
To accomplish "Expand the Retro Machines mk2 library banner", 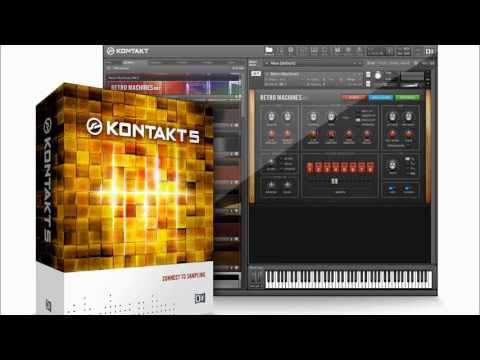I will (x=173, y=87).
